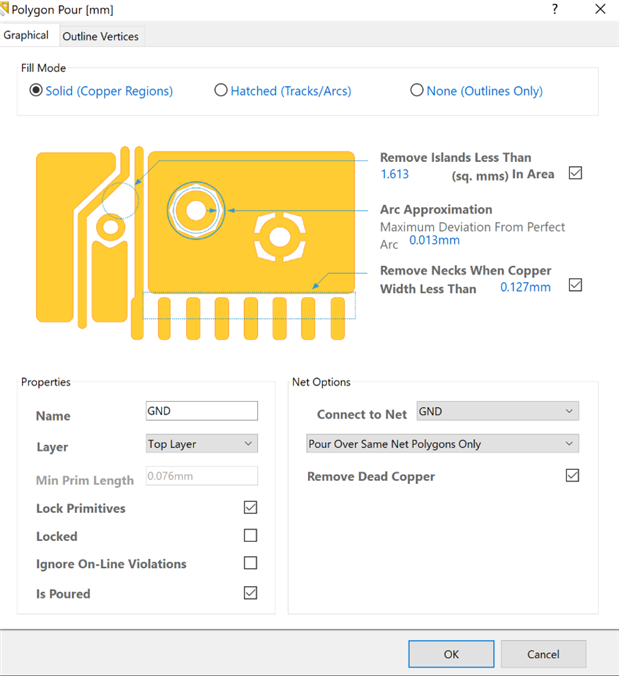The width and height of the screenshot is (619, 676).
Task: Uncheck Lock Primitives checkbox
Action: [250, 508]
